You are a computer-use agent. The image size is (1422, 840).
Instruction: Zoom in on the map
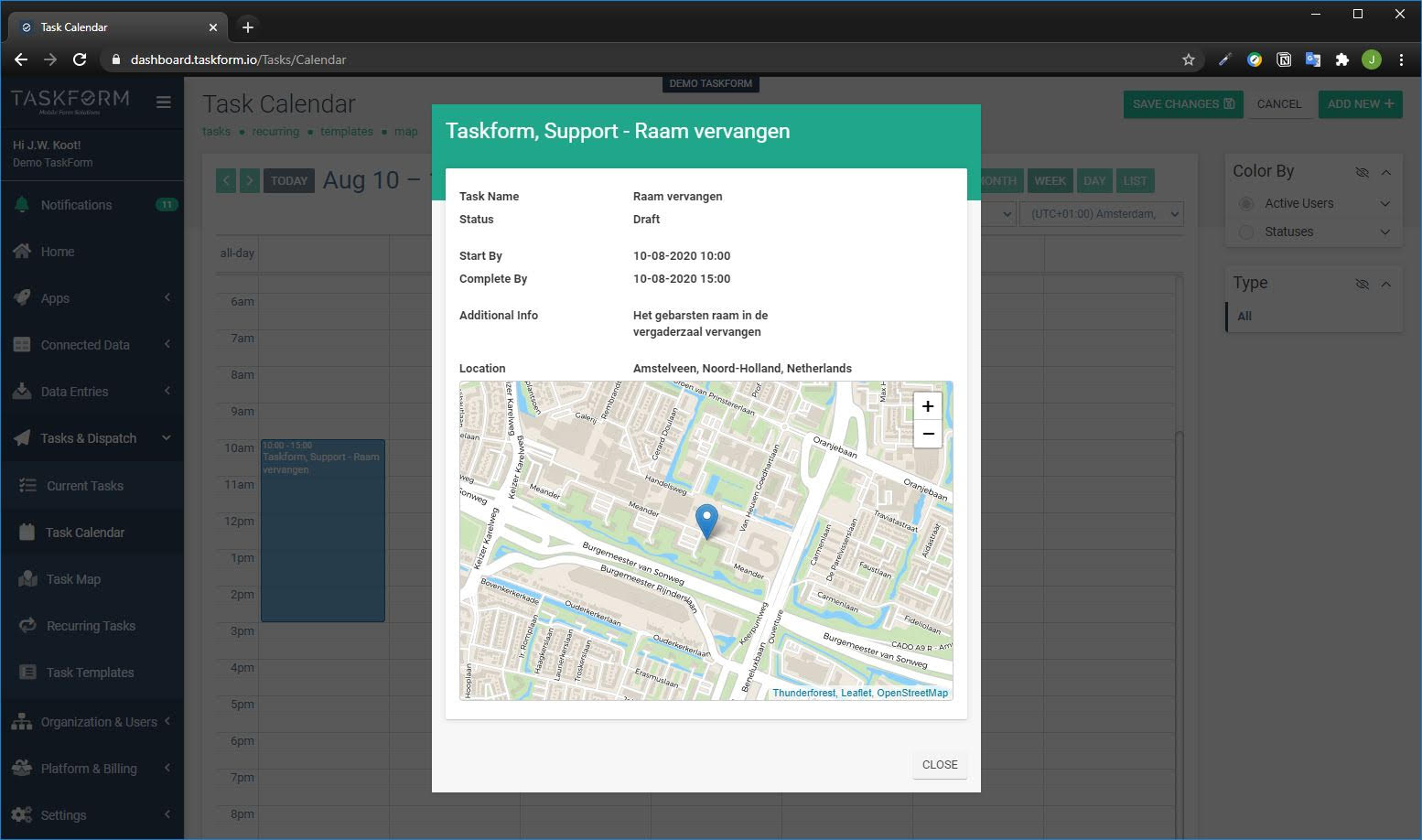928,406
